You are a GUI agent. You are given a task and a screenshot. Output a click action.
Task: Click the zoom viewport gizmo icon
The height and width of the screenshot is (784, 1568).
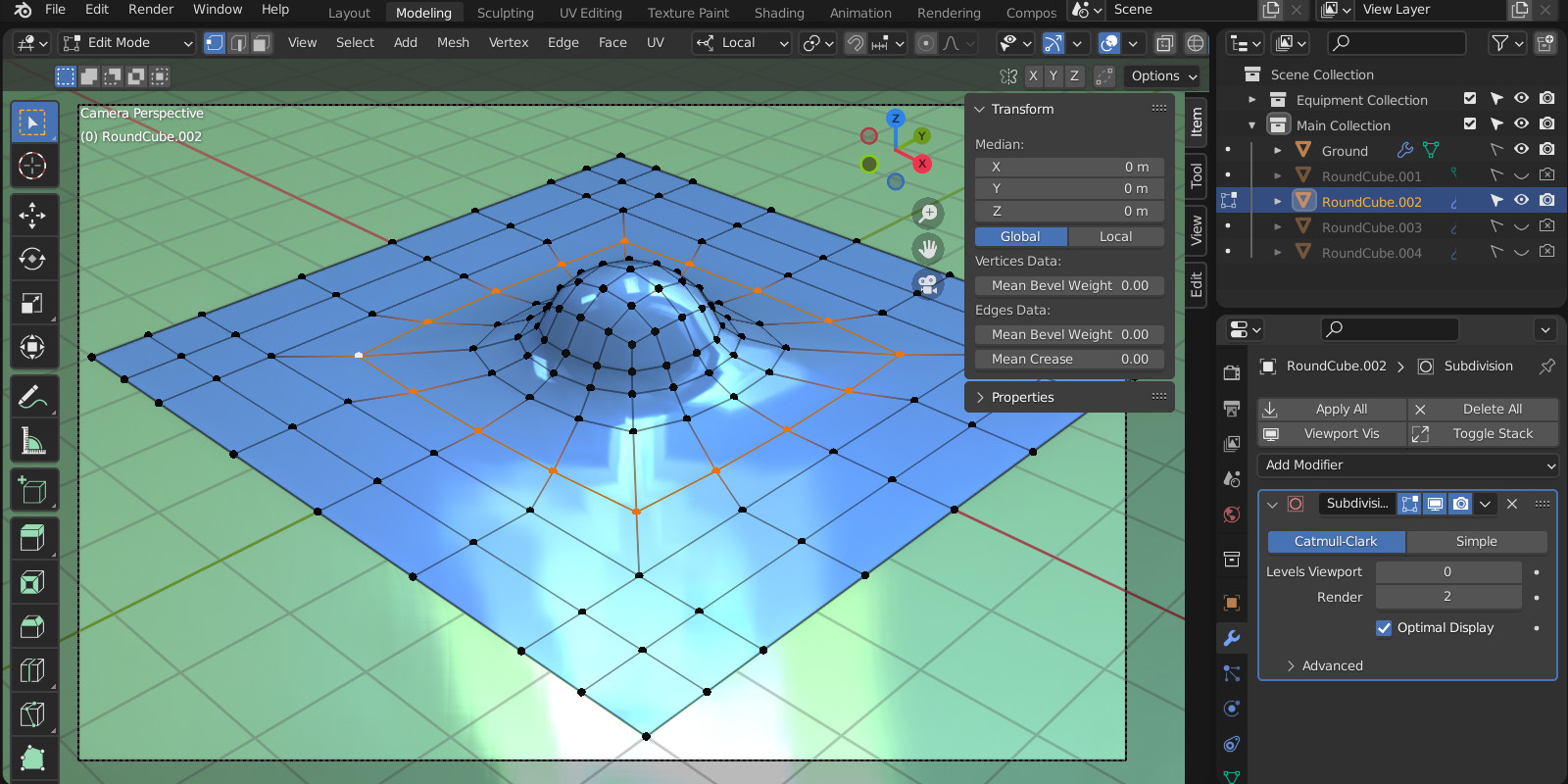pyautogui.click(x=928, y=213)
